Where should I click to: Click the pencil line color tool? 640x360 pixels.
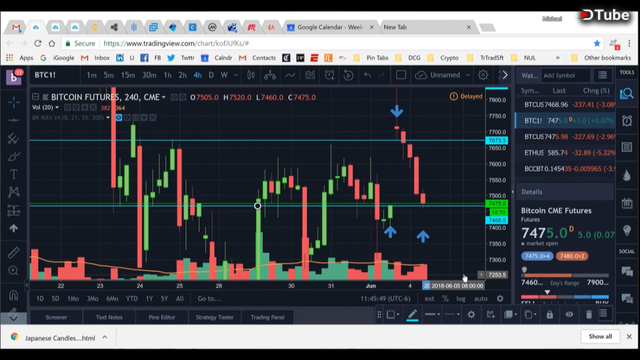pos(412,314)
